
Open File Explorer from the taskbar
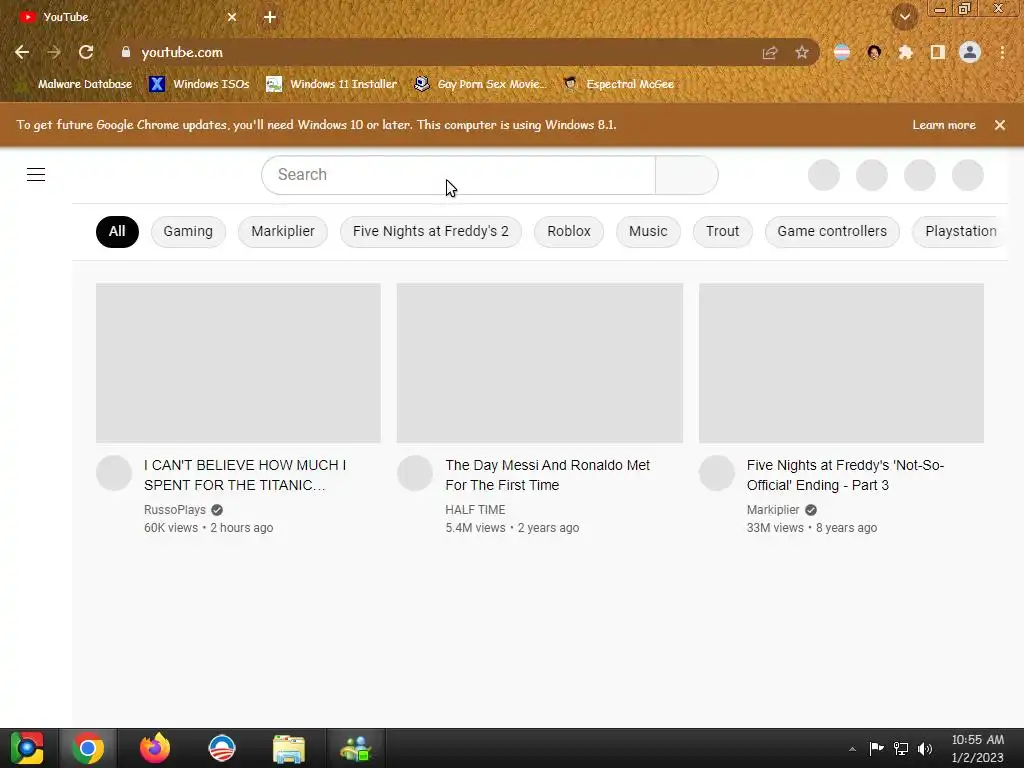pyautogui.click(x=289, y=748)
